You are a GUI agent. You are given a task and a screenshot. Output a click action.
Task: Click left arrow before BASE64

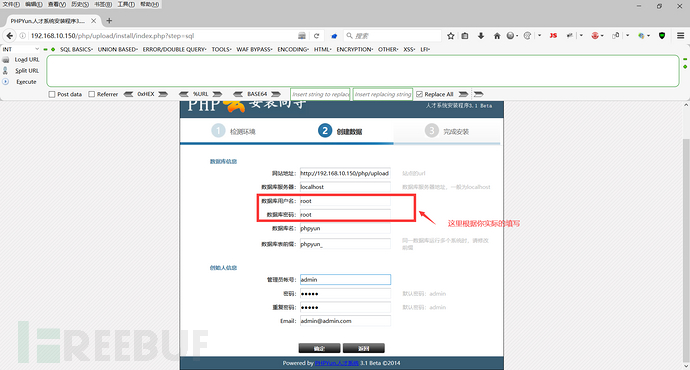[238, 94]
